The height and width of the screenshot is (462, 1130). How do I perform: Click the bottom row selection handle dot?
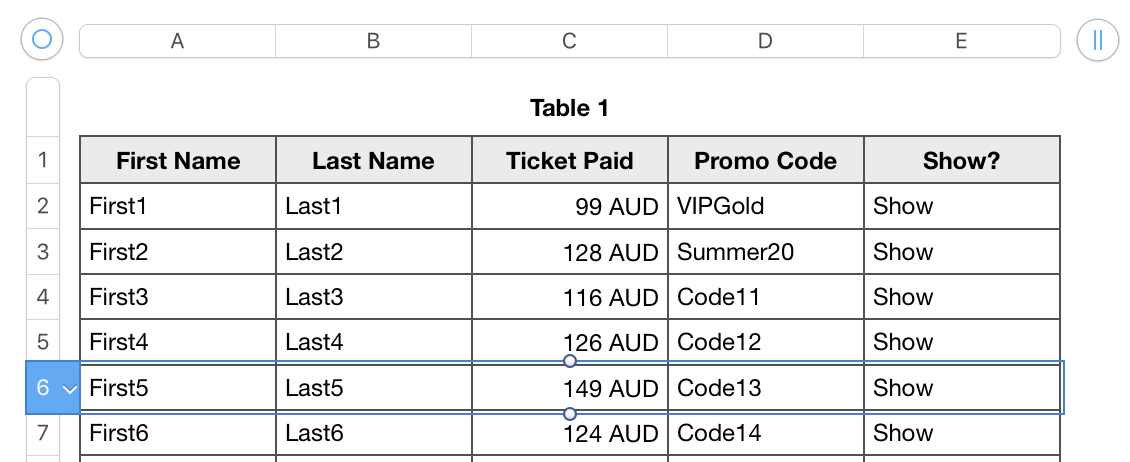point(570,413)
